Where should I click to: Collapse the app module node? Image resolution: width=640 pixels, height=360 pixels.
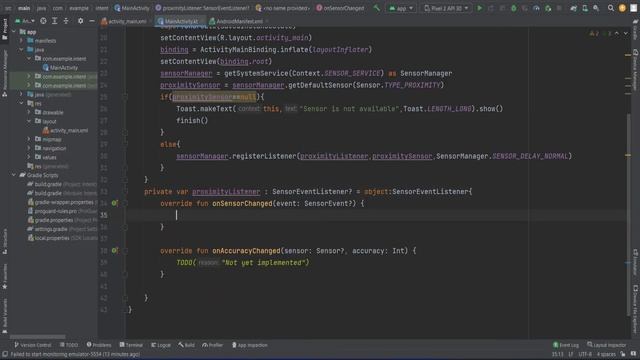point(14,32)
